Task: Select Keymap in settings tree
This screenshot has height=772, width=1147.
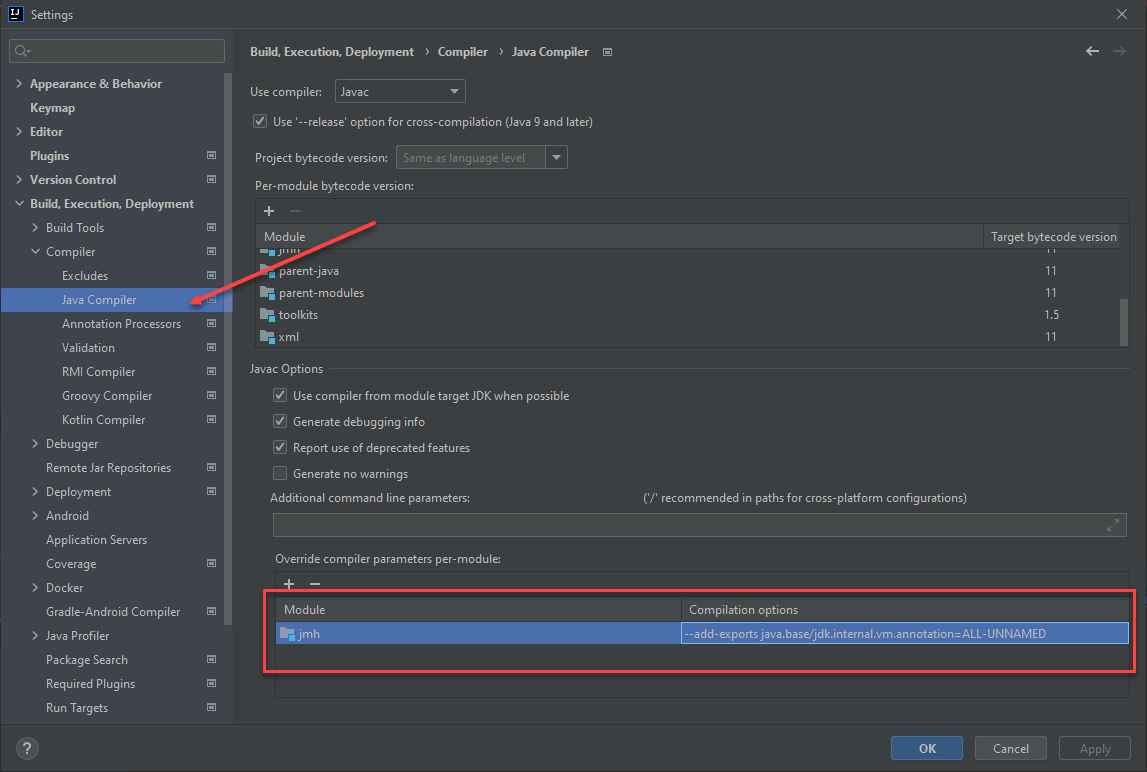Action: click(x=52, y=108)
